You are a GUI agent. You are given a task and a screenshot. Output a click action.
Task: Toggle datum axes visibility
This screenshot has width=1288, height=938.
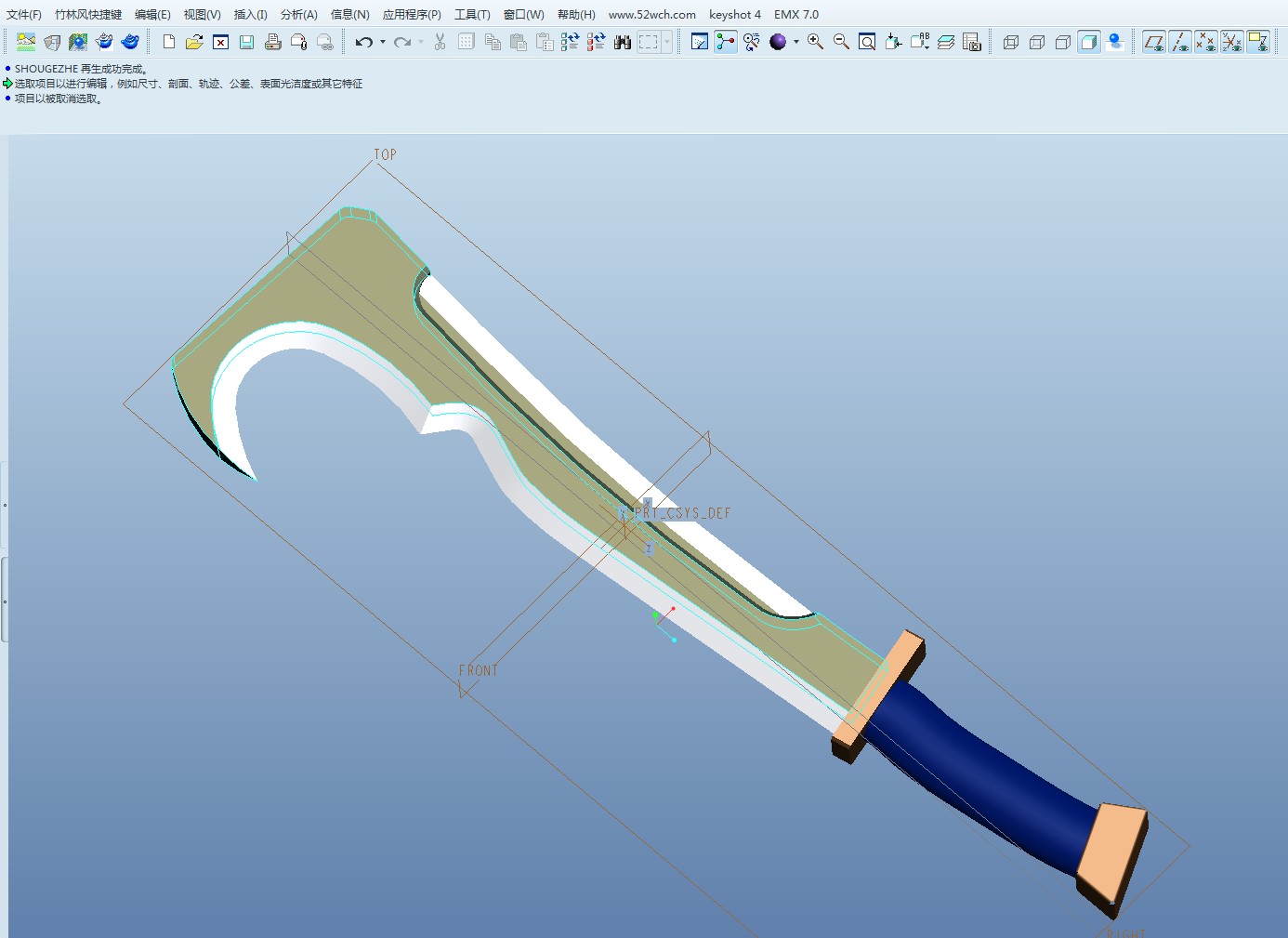tap(1180, 42)
